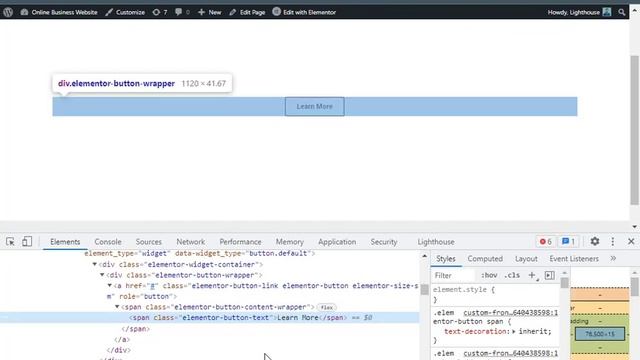Activate the inspect element picker icon
640x360 pixels.
[11, 242]
